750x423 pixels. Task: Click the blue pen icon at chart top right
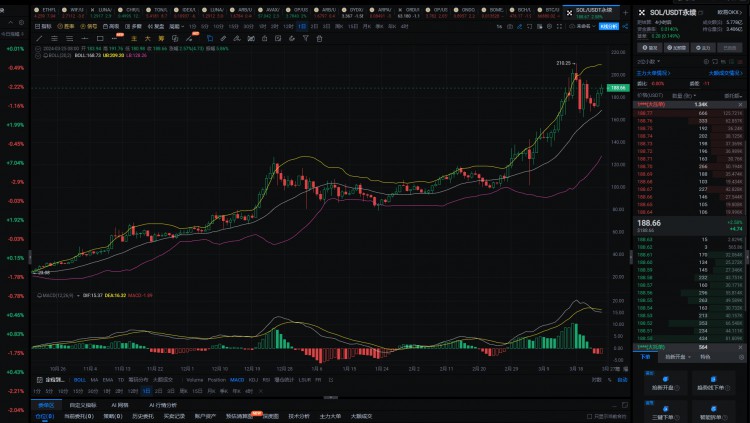pyautogui.click(x=520, y=26)
